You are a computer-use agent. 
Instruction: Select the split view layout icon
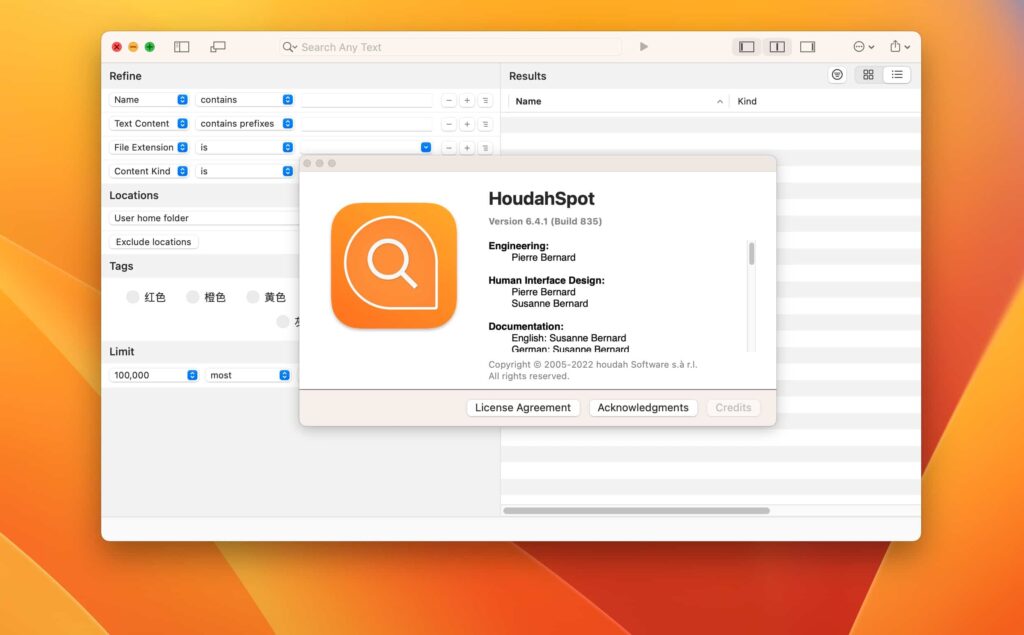(x=777, y=46)
